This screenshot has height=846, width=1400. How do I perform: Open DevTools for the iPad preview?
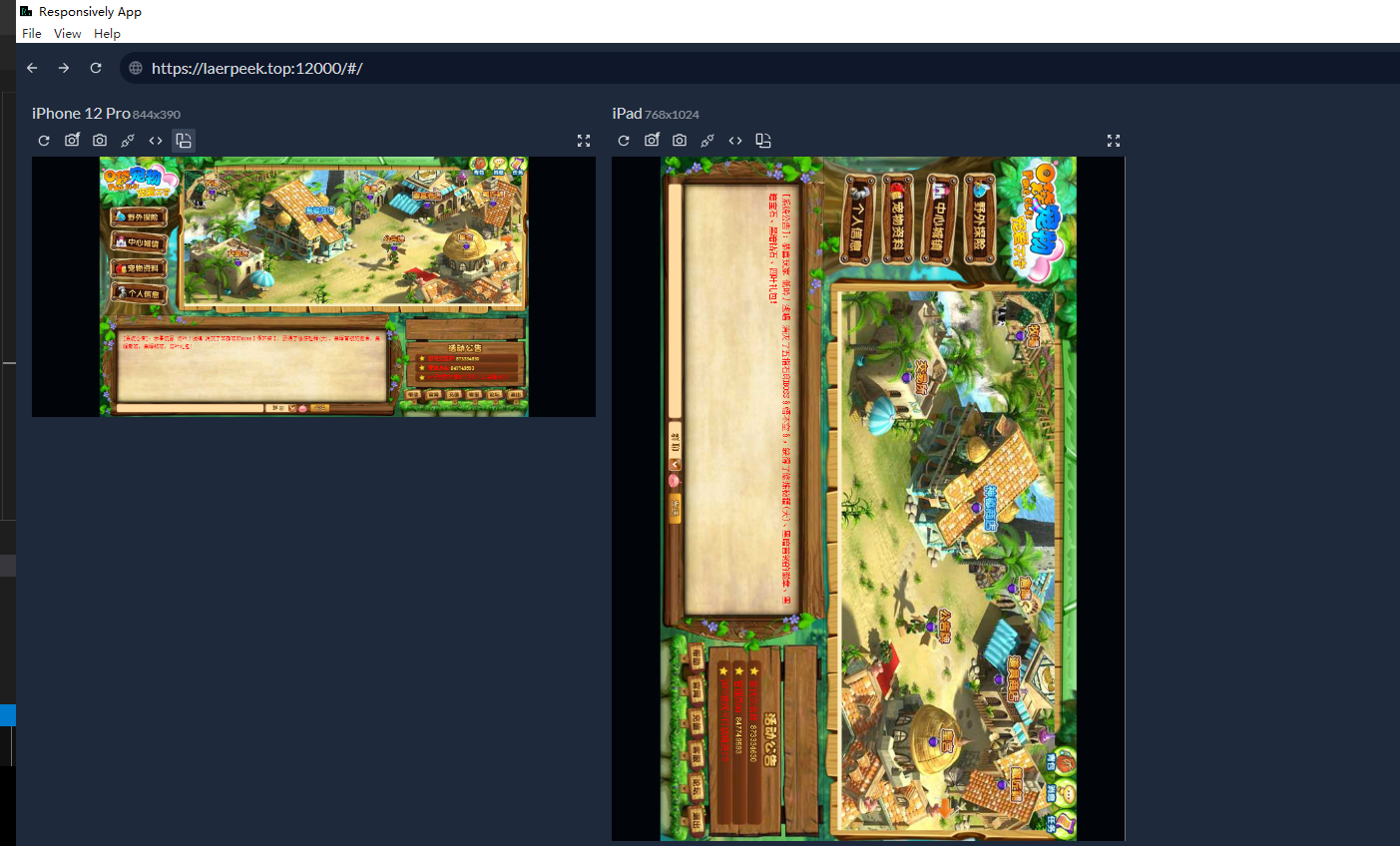[735, 141]
